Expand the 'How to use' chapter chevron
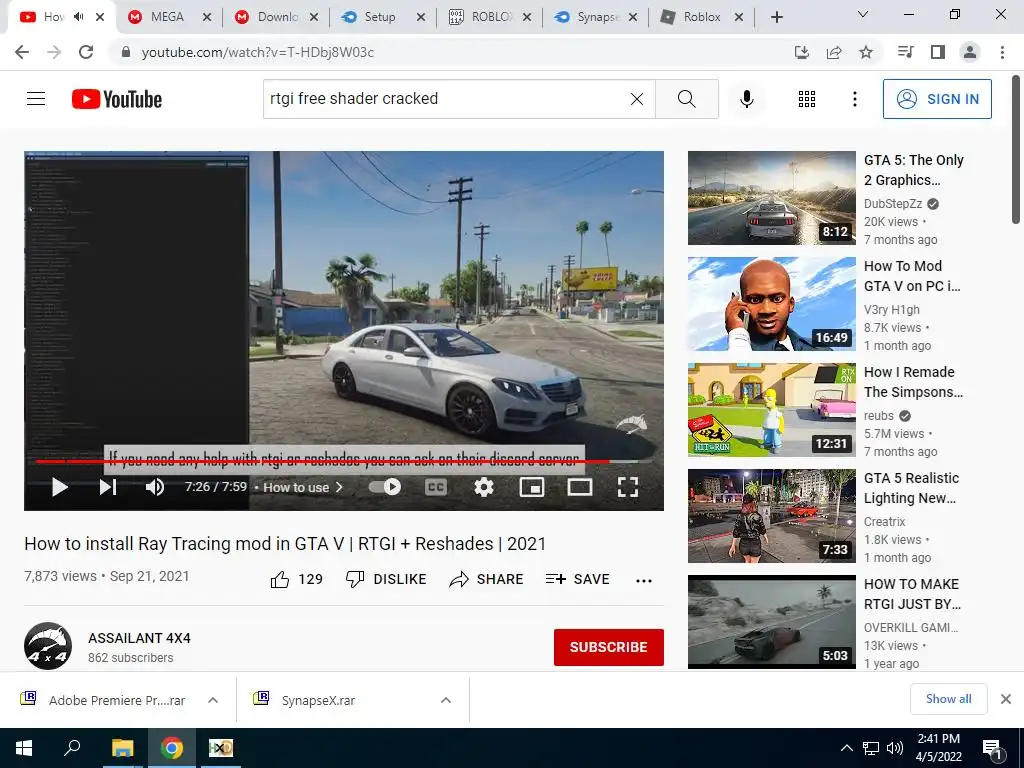 click(x=339, y=487)
